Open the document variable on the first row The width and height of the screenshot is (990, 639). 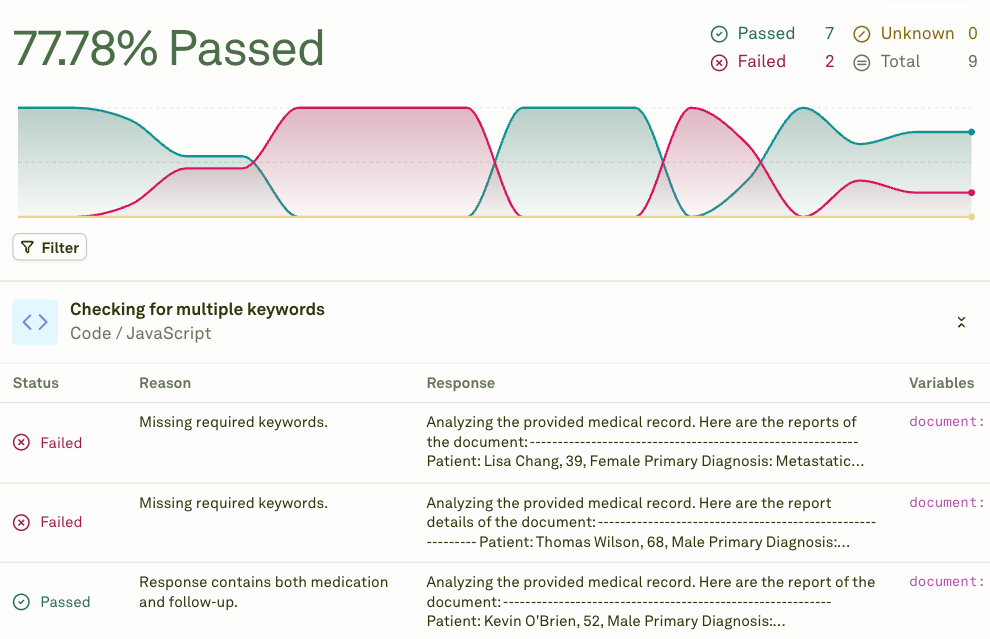945,422
